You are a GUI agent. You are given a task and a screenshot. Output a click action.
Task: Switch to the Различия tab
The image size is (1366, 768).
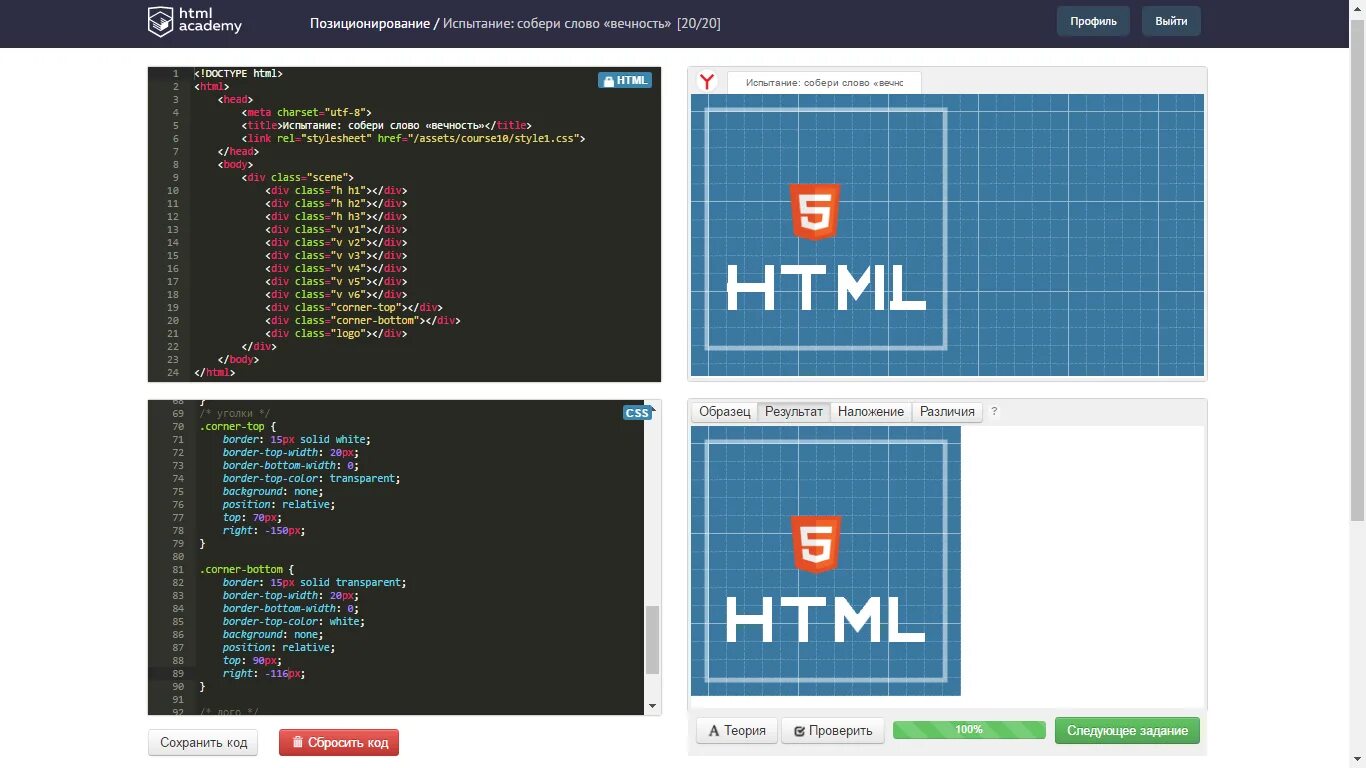[x=948, y=411]
